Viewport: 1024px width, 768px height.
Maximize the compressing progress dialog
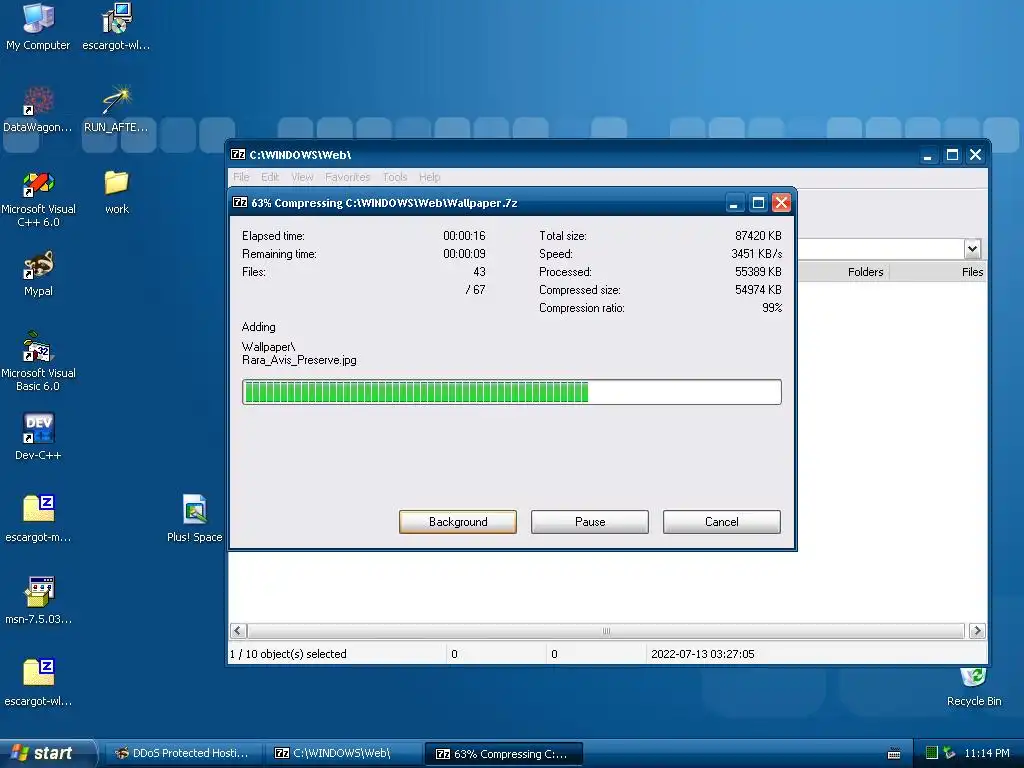[758, 203]
